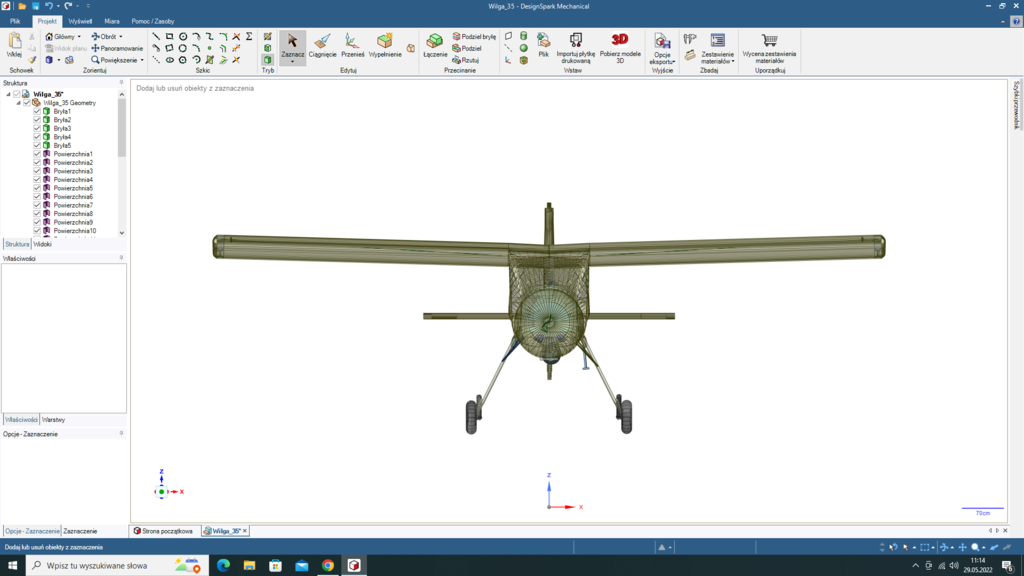The image size is (1024, 576).
Task: Open the Strona początkowa document tab
Action: [166, 531]
